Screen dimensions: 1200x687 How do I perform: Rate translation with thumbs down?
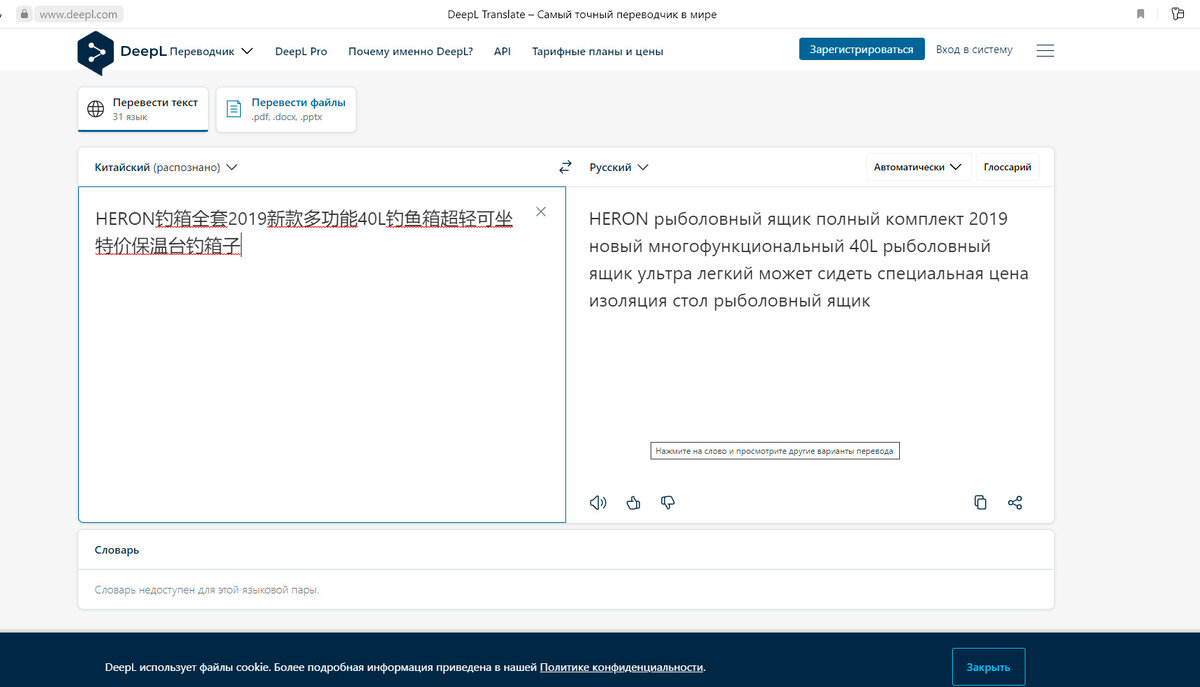coord(668,503)
